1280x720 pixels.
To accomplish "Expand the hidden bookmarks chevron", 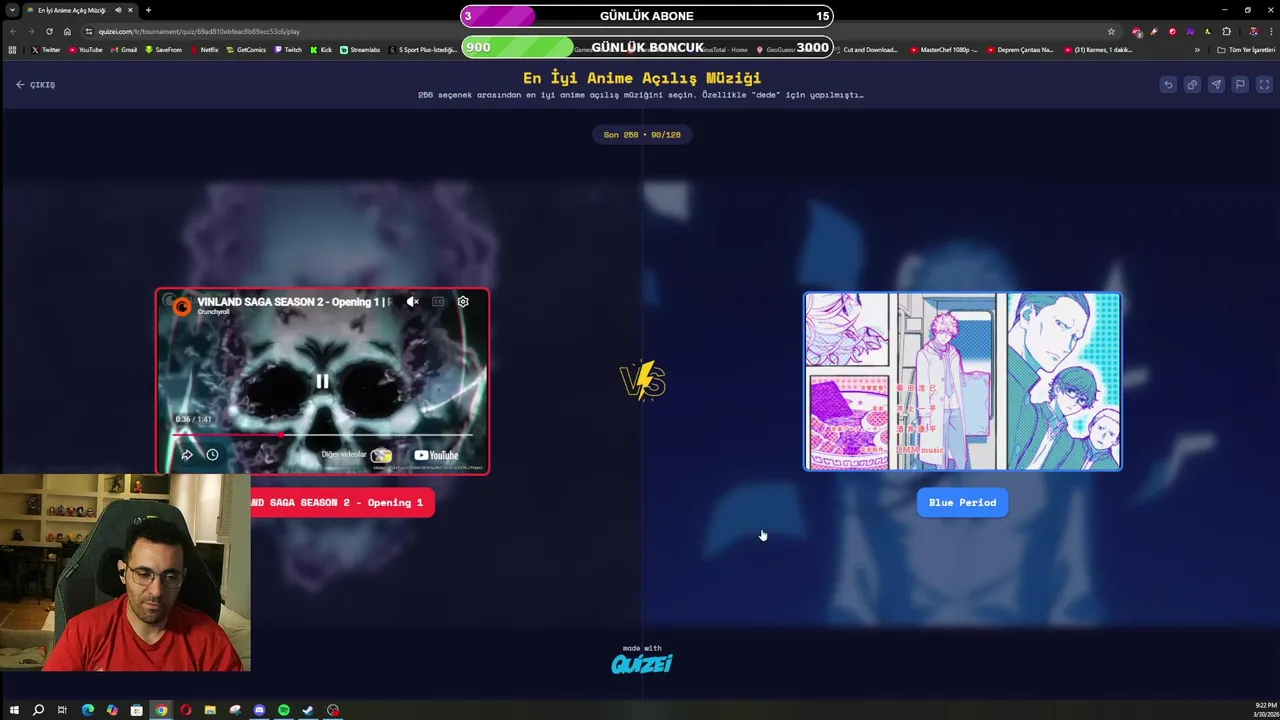I will click(1197, 50).
